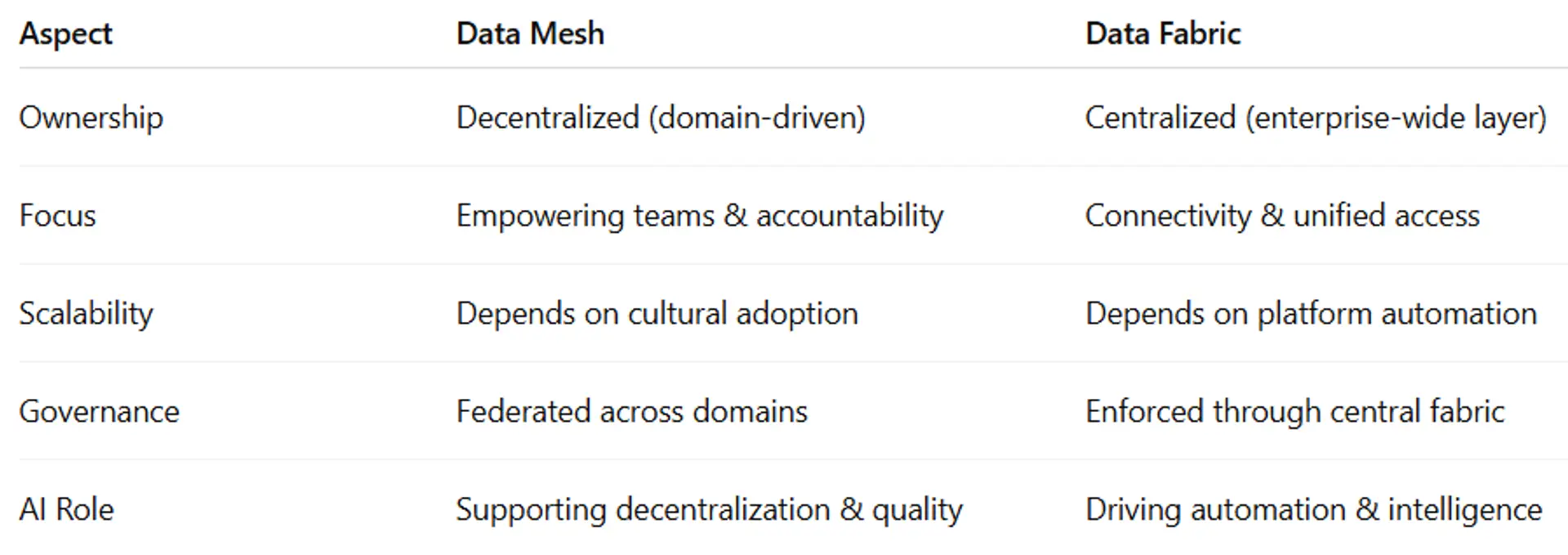This screenshot has height=555, width=1568.
Task: Click the Connectivity & unified access cell
Action: (x=1281, y=216)
